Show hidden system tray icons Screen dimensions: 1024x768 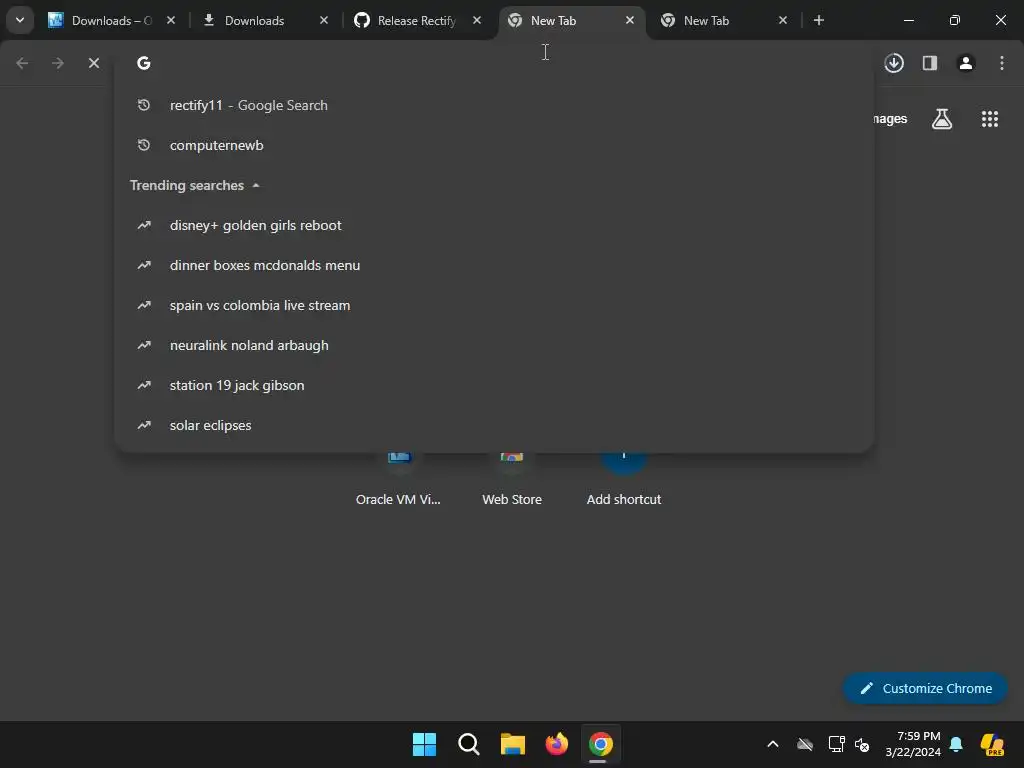[773, 744]
